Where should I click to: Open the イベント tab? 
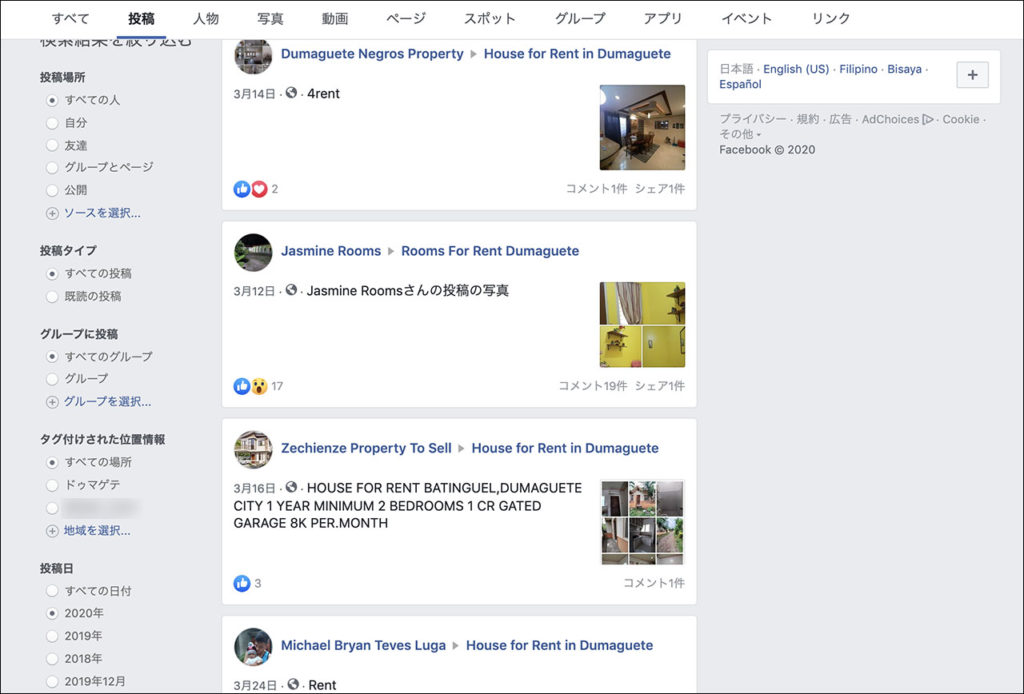746,18
